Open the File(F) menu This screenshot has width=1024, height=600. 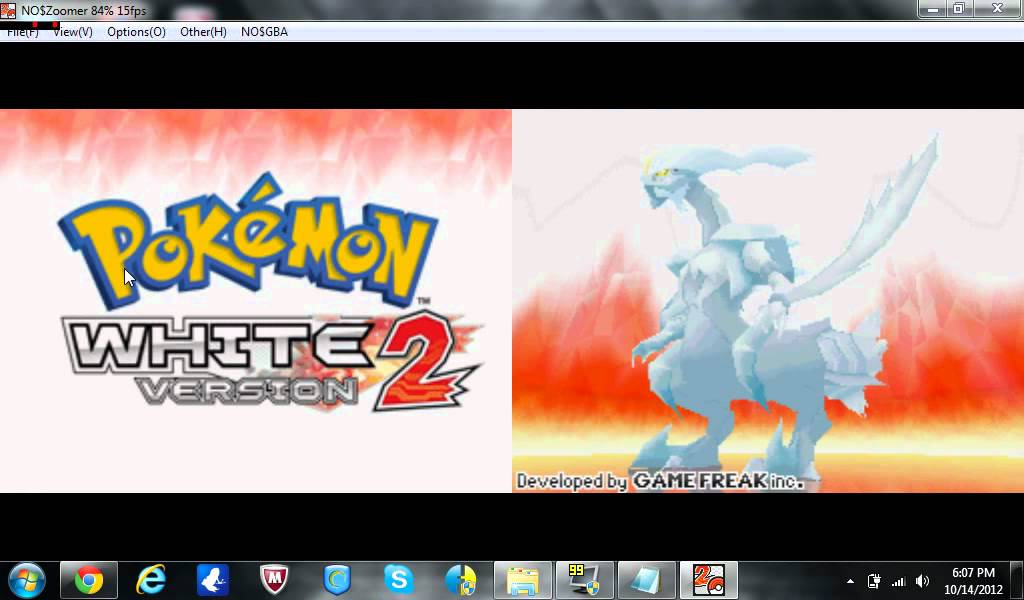coord(22,31)
